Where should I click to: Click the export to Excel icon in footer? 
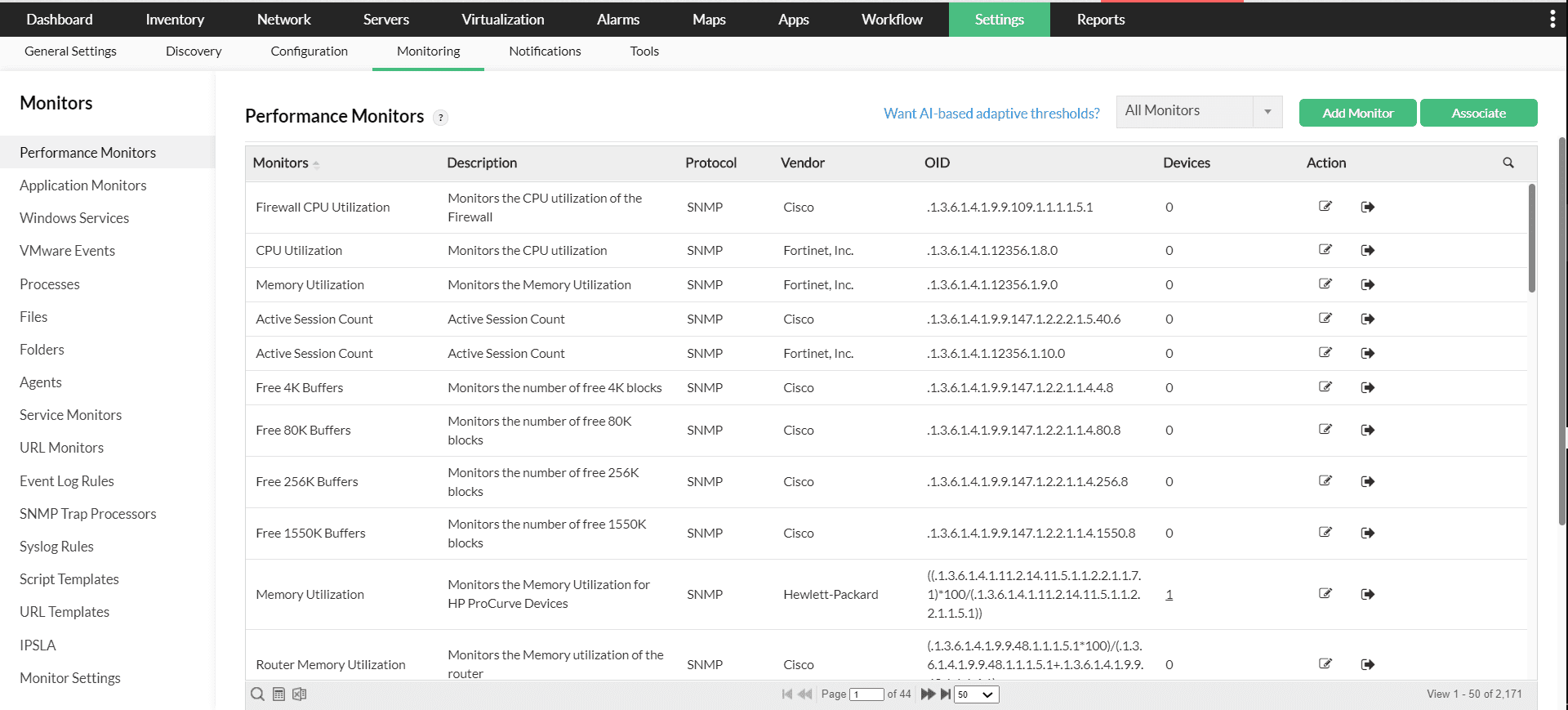pos(300,694)
